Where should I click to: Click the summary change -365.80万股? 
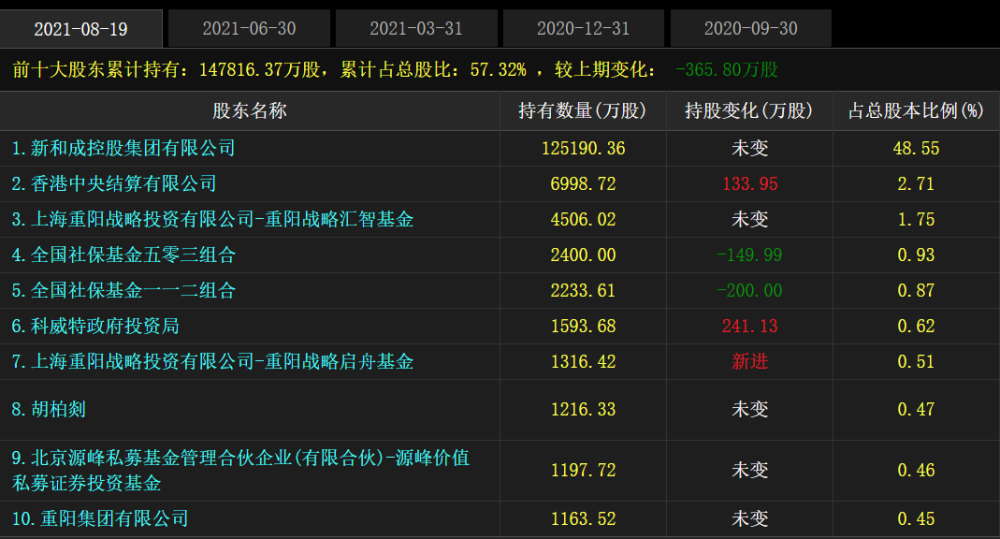(727, 70)
